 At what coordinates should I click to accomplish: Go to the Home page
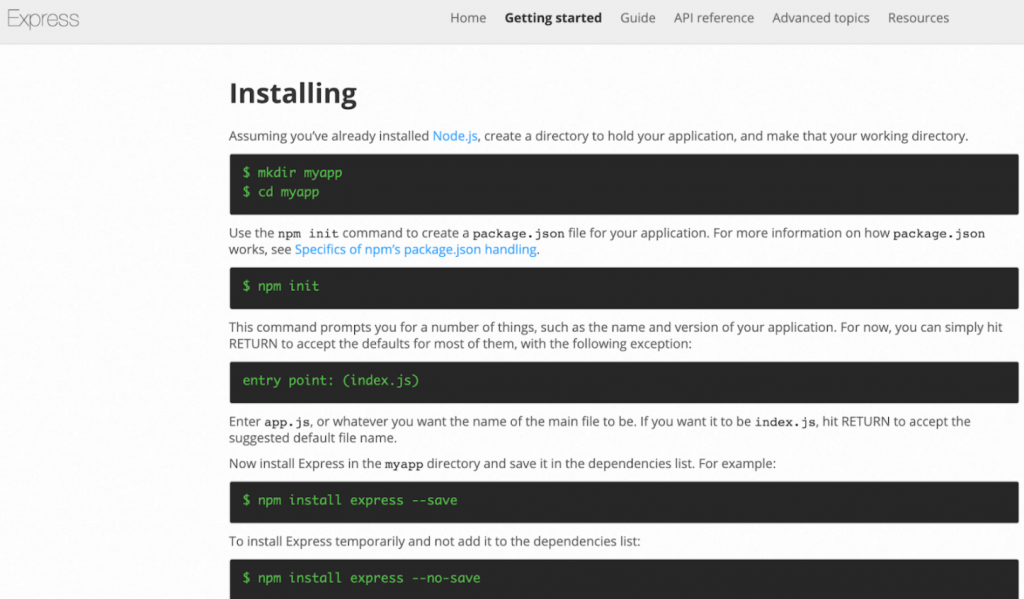tap(468, 18)
